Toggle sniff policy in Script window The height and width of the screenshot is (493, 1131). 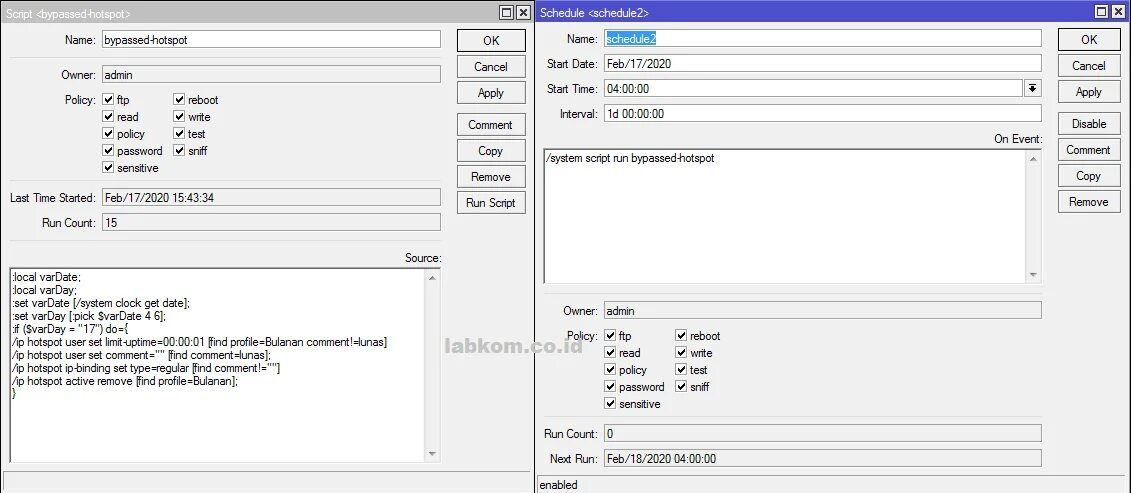point(179,151)
